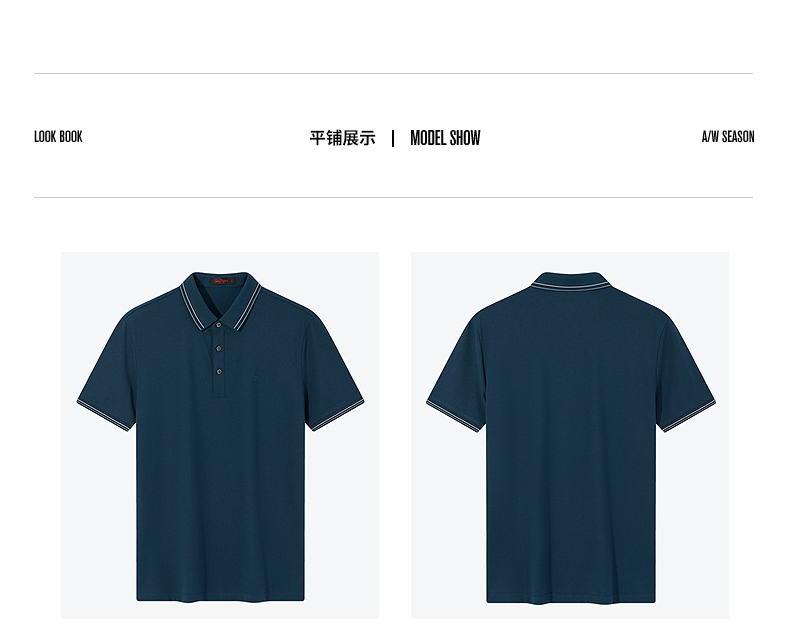Open the front view polo shirt image
This screenshot has height=628, width=790.
pos(220,435)
